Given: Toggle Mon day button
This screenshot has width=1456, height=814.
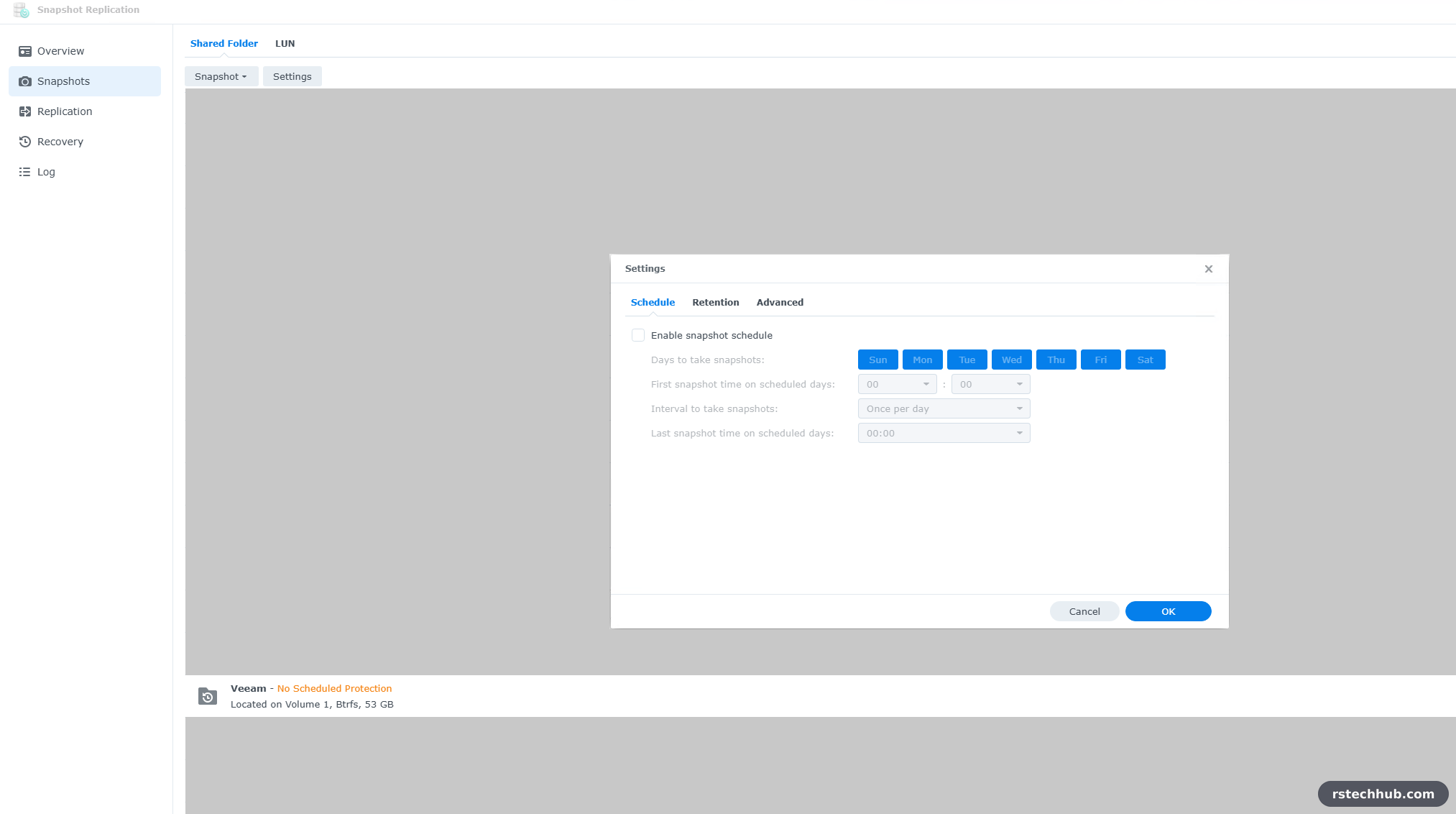Looking at the screenshot, I should click(923, 360).
